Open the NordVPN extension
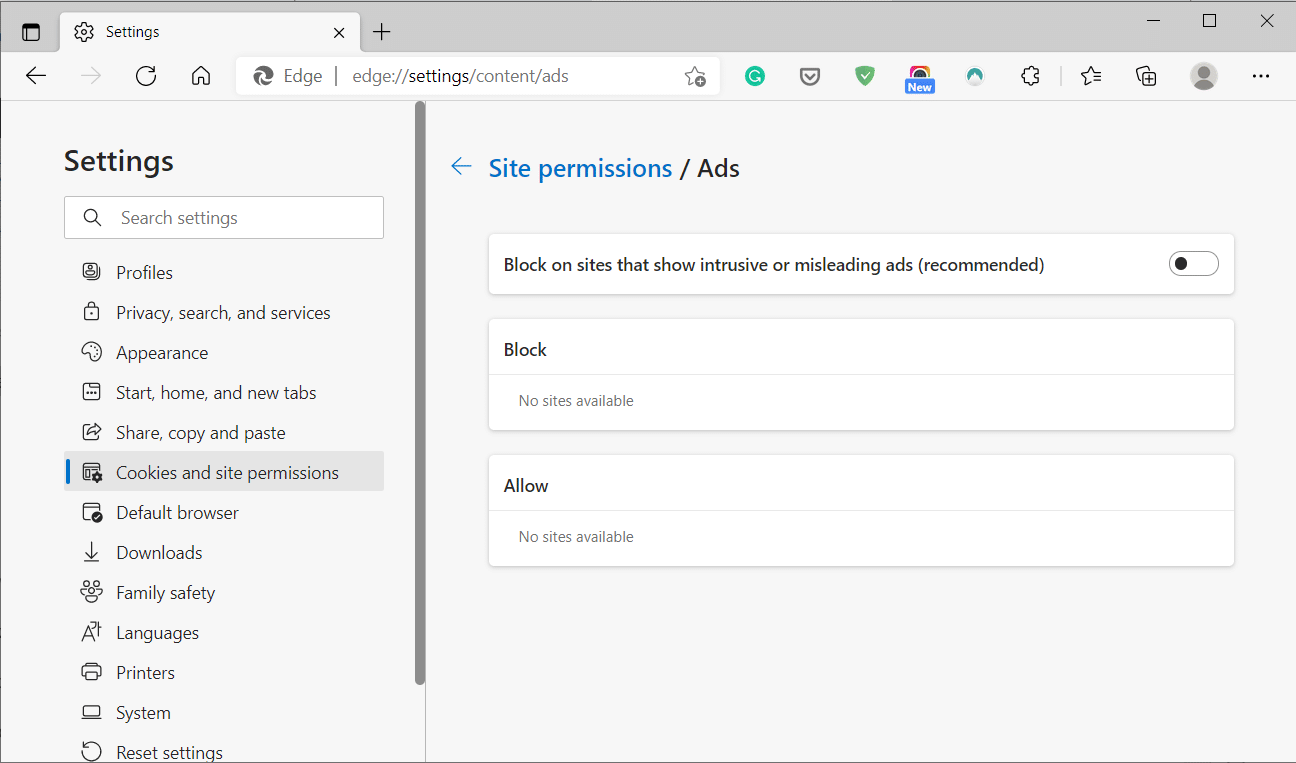The height and width of the screenshot is (763, 1296). pos(974,76)
